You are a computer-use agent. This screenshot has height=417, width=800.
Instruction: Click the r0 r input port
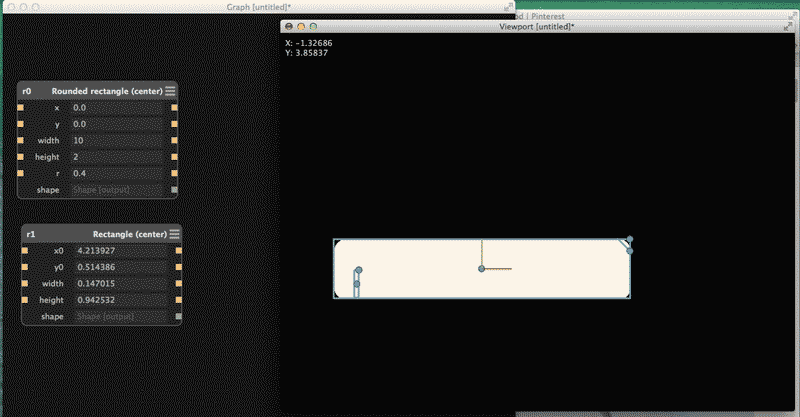20,173
